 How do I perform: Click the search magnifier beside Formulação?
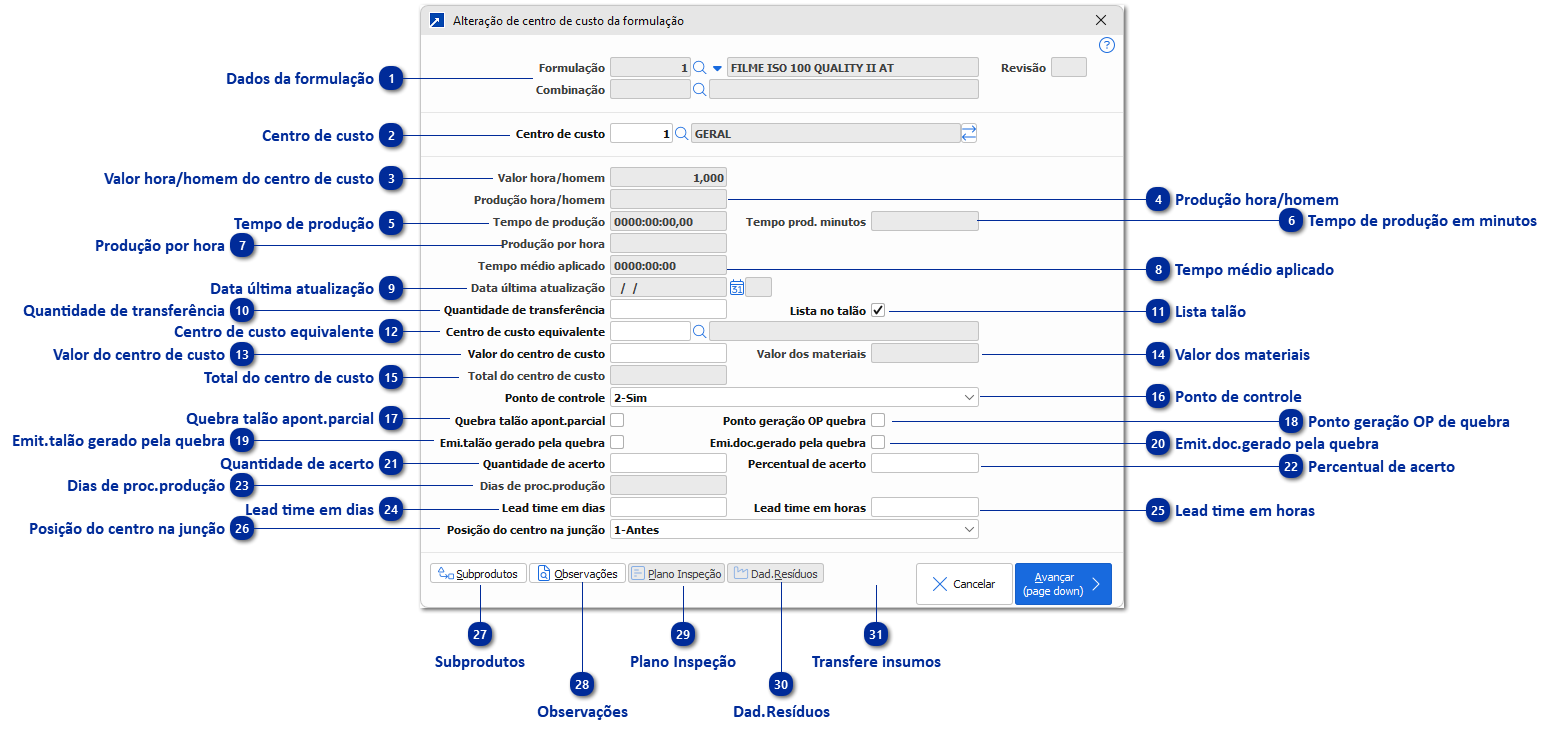click(x=700, y=68)
